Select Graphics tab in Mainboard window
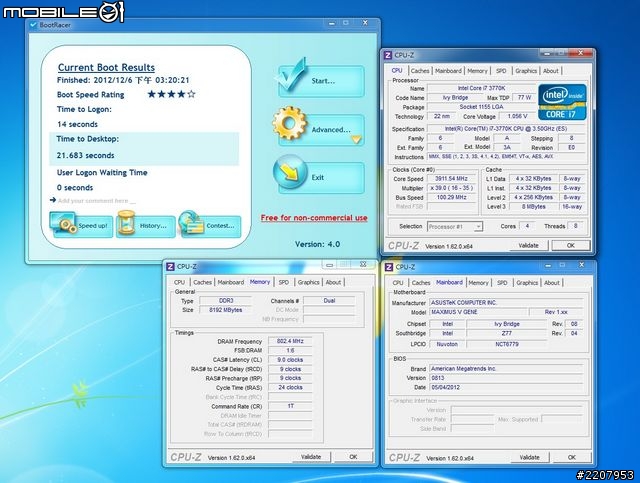This screenshot has height=483, width=640. click(527, 283)
